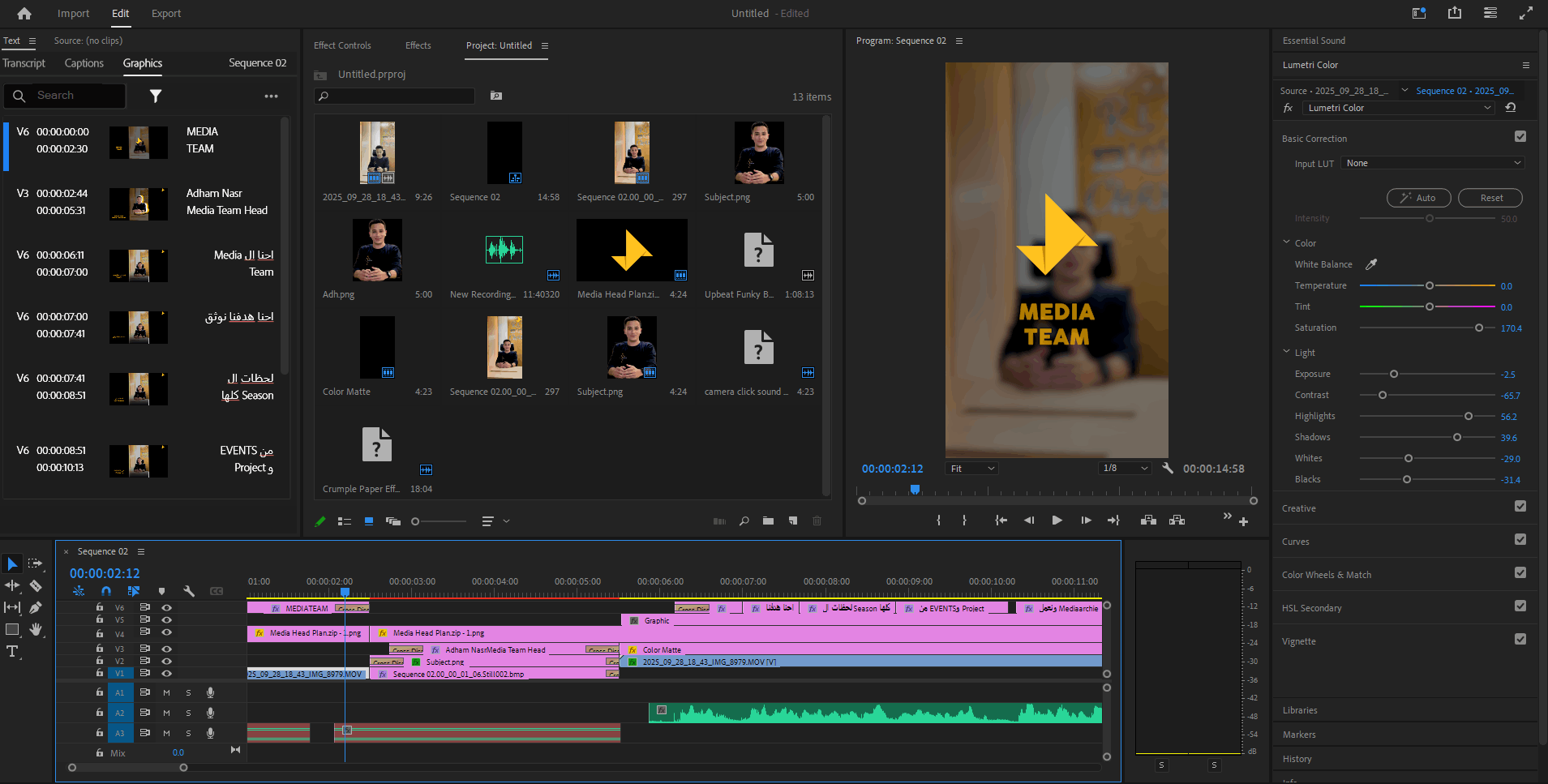Screen dimensions: 1548x784
Task: Click the Auto button in Lumetri
Action: (1418, 198)
